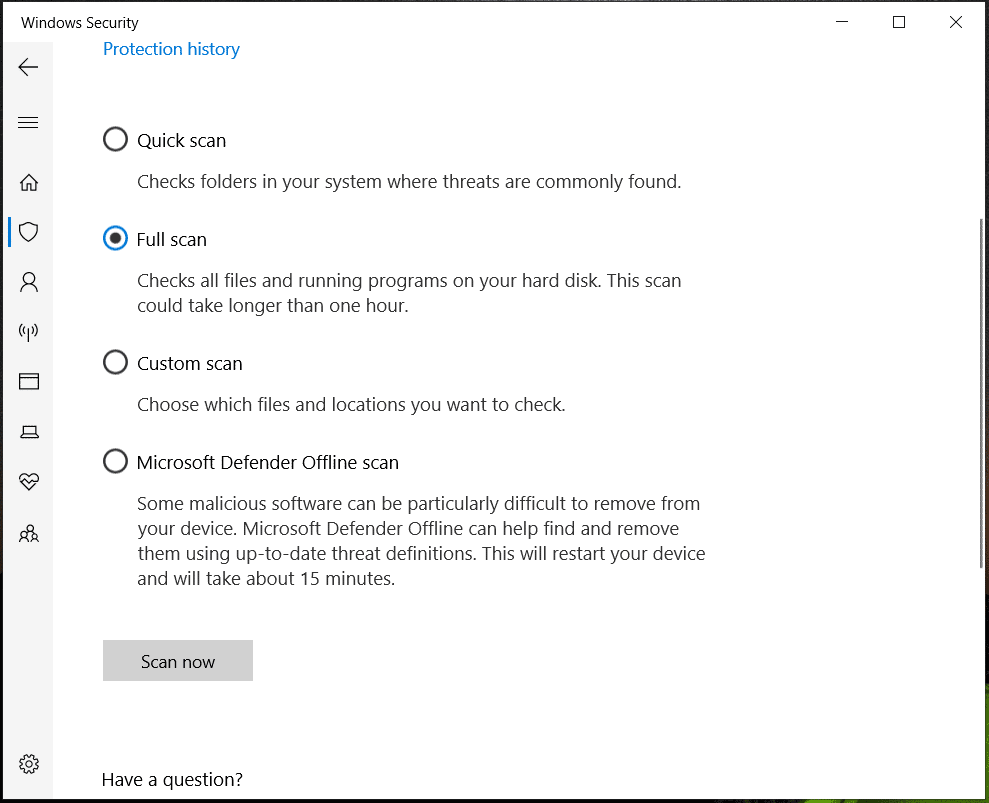Open App & browser control icon
989x803 pixels.
point(28,381)
